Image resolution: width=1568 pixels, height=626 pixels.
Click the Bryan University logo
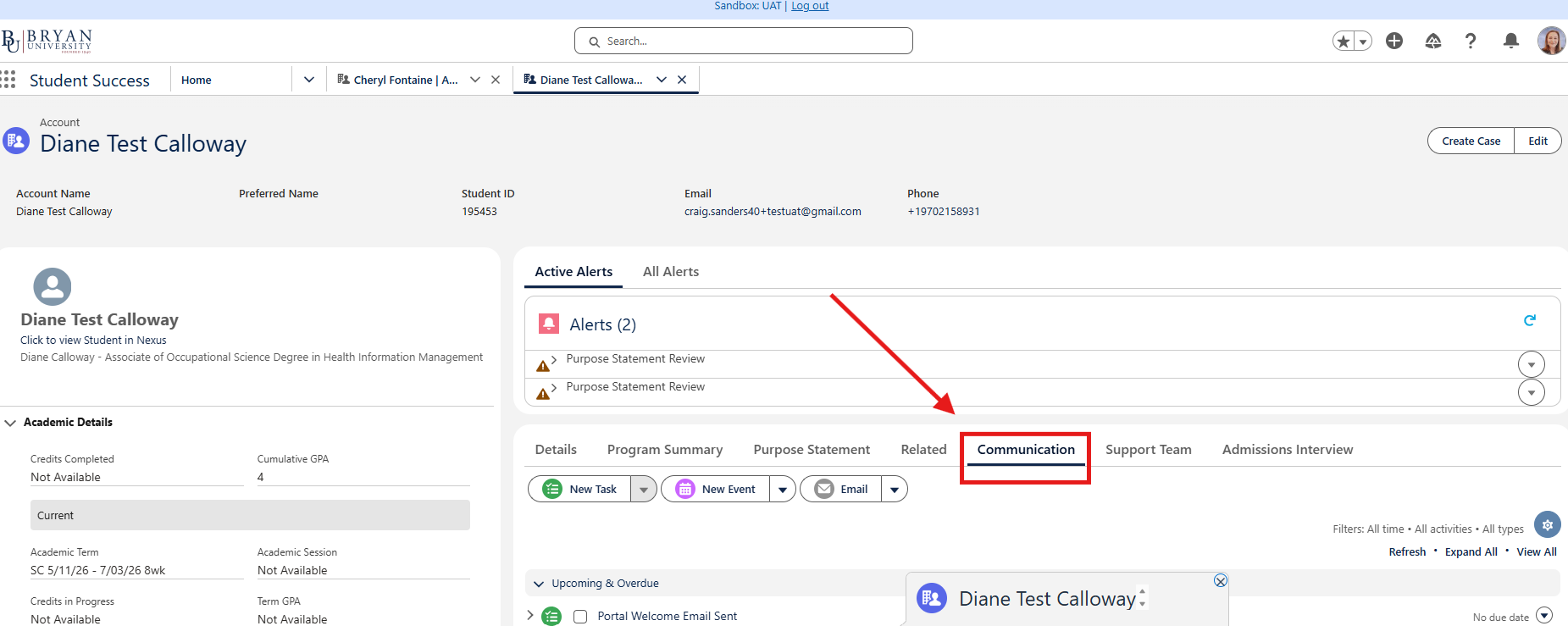tap(47, 41)
